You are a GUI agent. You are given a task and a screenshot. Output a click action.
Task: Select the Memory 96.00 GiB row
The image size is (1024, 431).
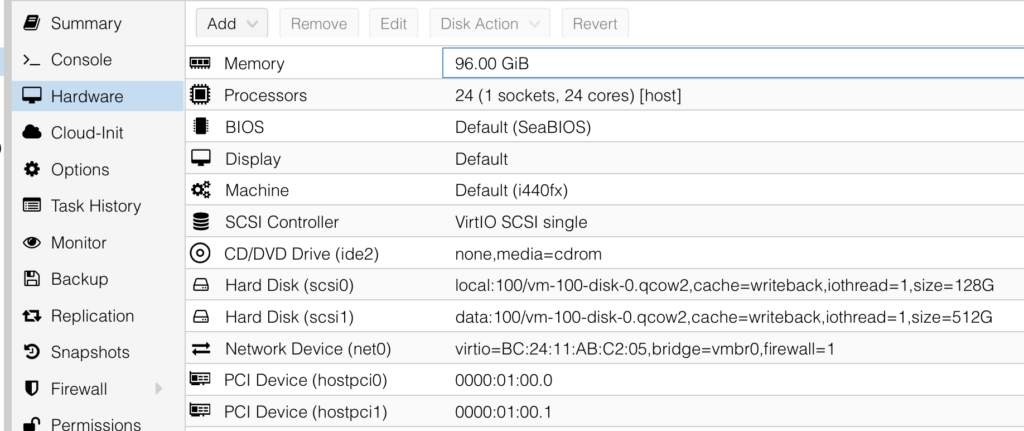(x=600, y=64)
